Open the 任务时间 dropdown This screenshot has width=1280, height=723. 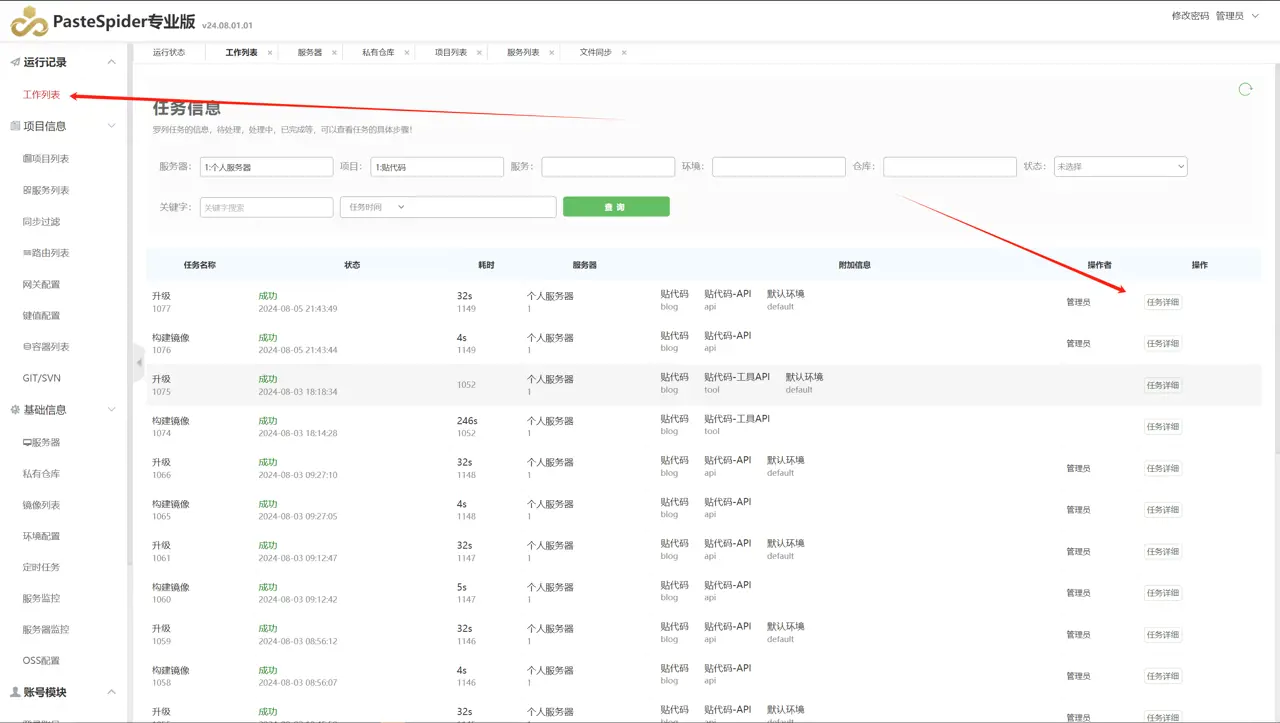coord(377,207)
